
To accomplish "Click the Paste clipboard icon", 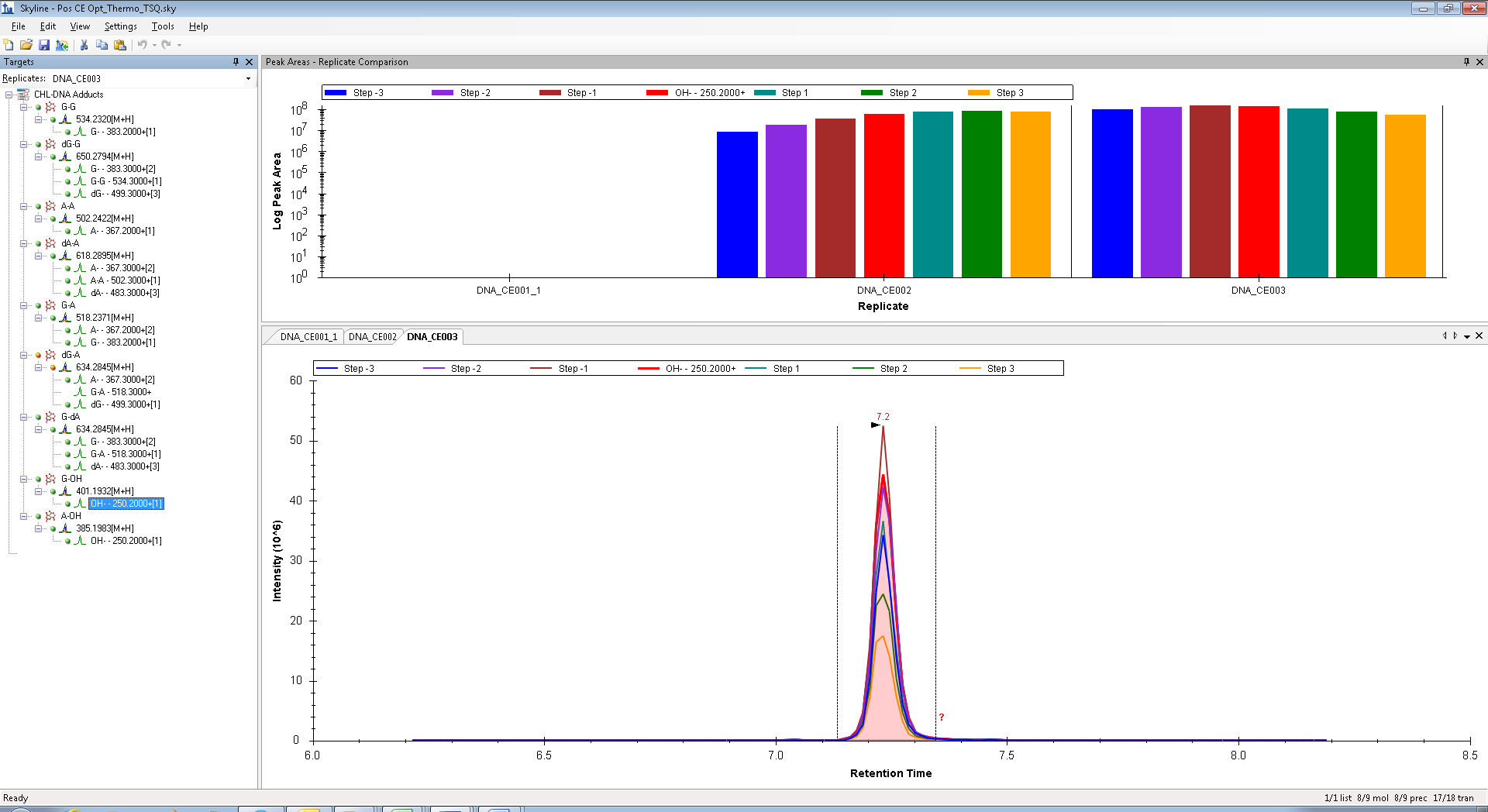I will [x=120, y=45].
